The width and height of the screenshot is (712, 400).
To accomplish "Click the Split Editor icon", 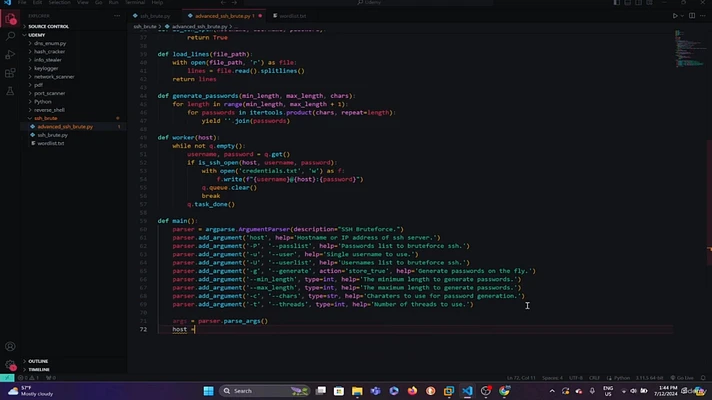I will pyautogui.click(x=693, y=16).
